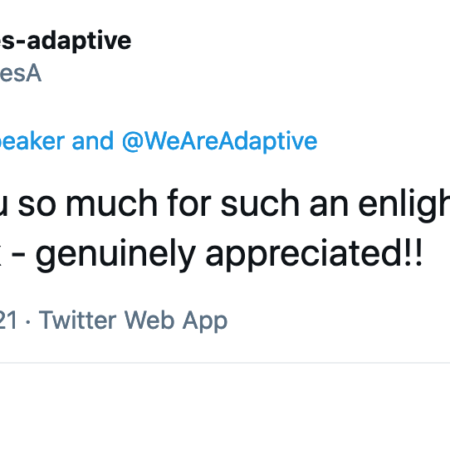
Task: Click the word "and" in the reply line
Action: [93, 141]
